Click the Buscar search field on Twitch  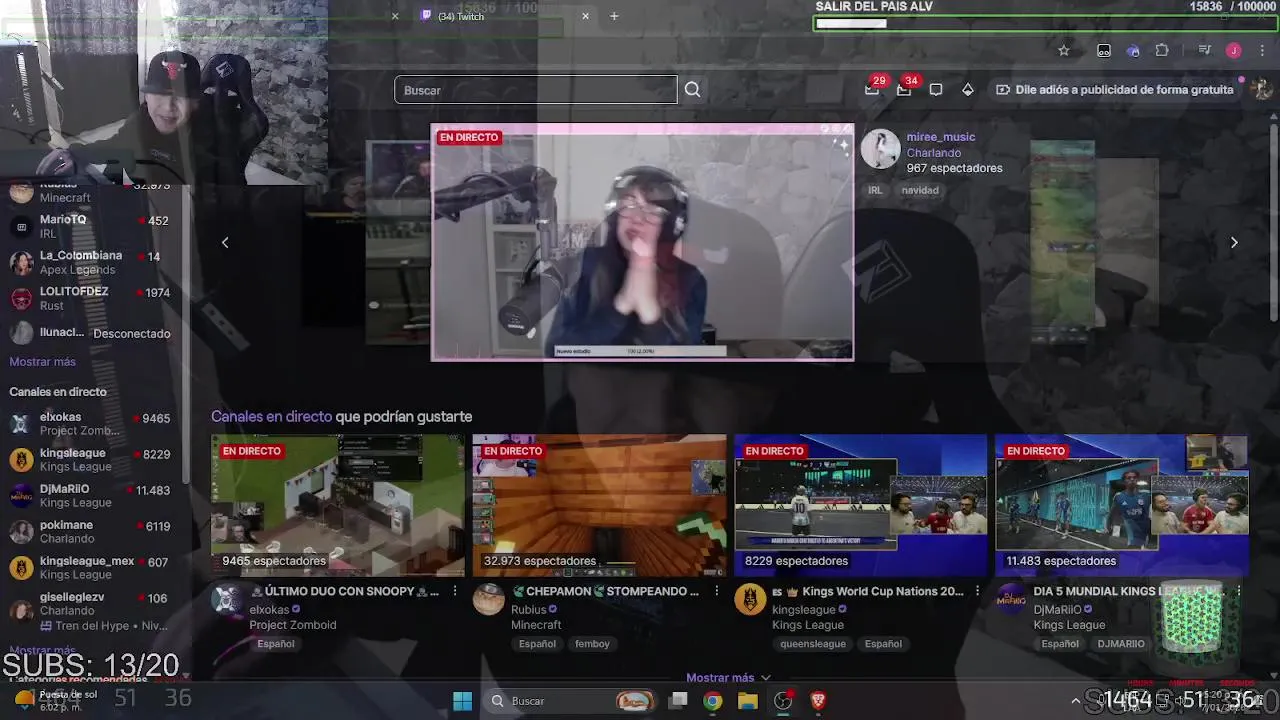point(536,90)
